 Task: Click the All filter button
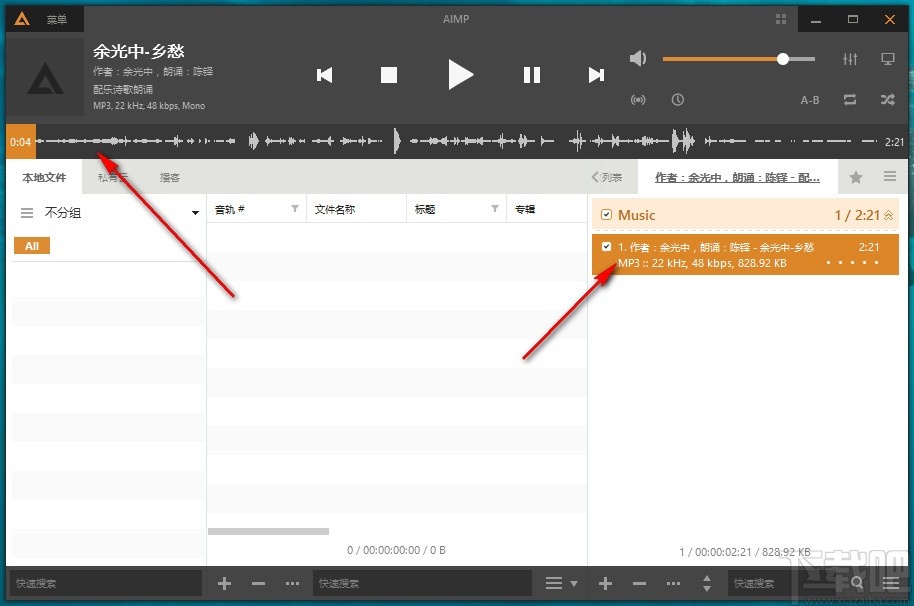(x=32, y=245)
